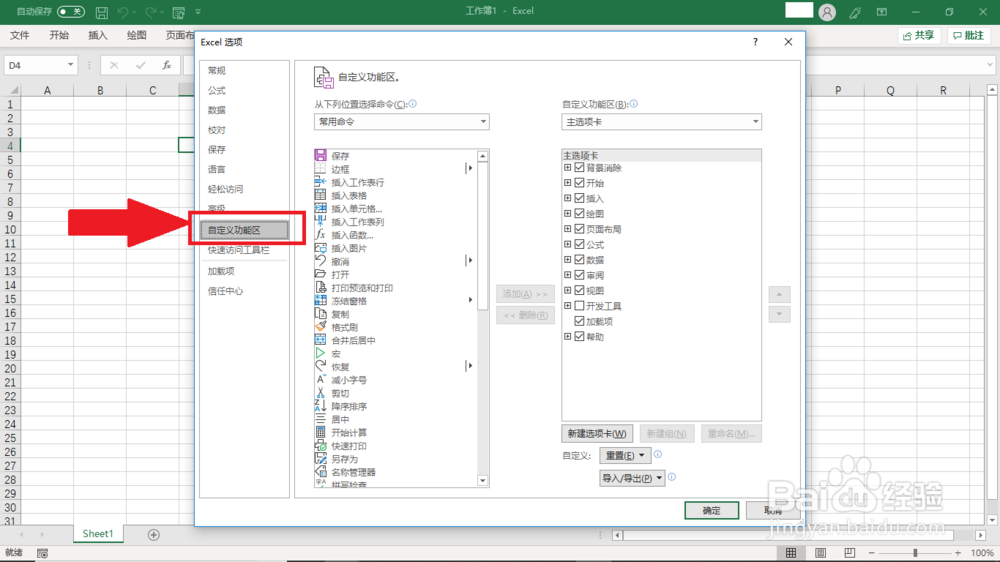Select Insert Picture command icon
The height and width of the screenshot is (562, 1000).
pos(320,248)
